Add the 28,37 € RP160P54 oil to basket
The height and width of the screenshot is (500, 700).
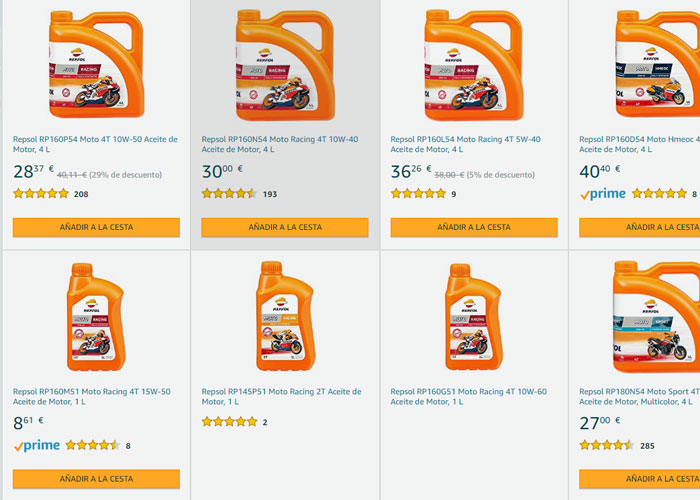[96, 227]
